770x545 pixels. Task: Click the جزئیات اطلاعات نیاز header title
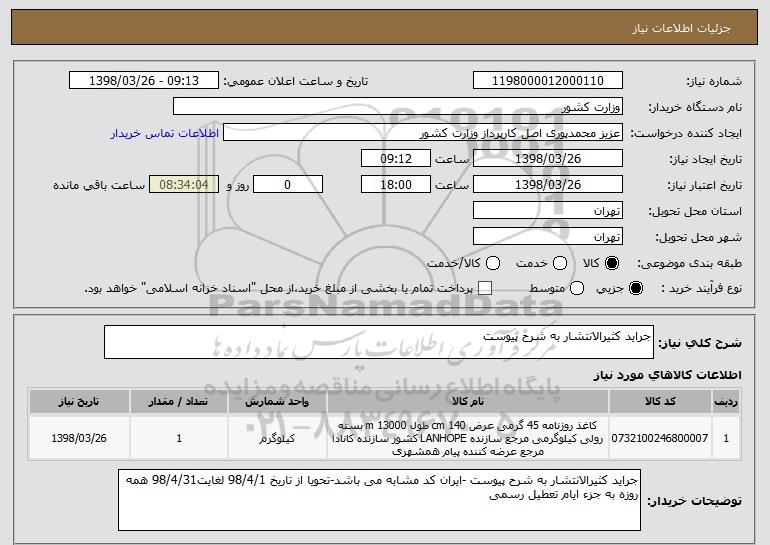coord(681,28)
